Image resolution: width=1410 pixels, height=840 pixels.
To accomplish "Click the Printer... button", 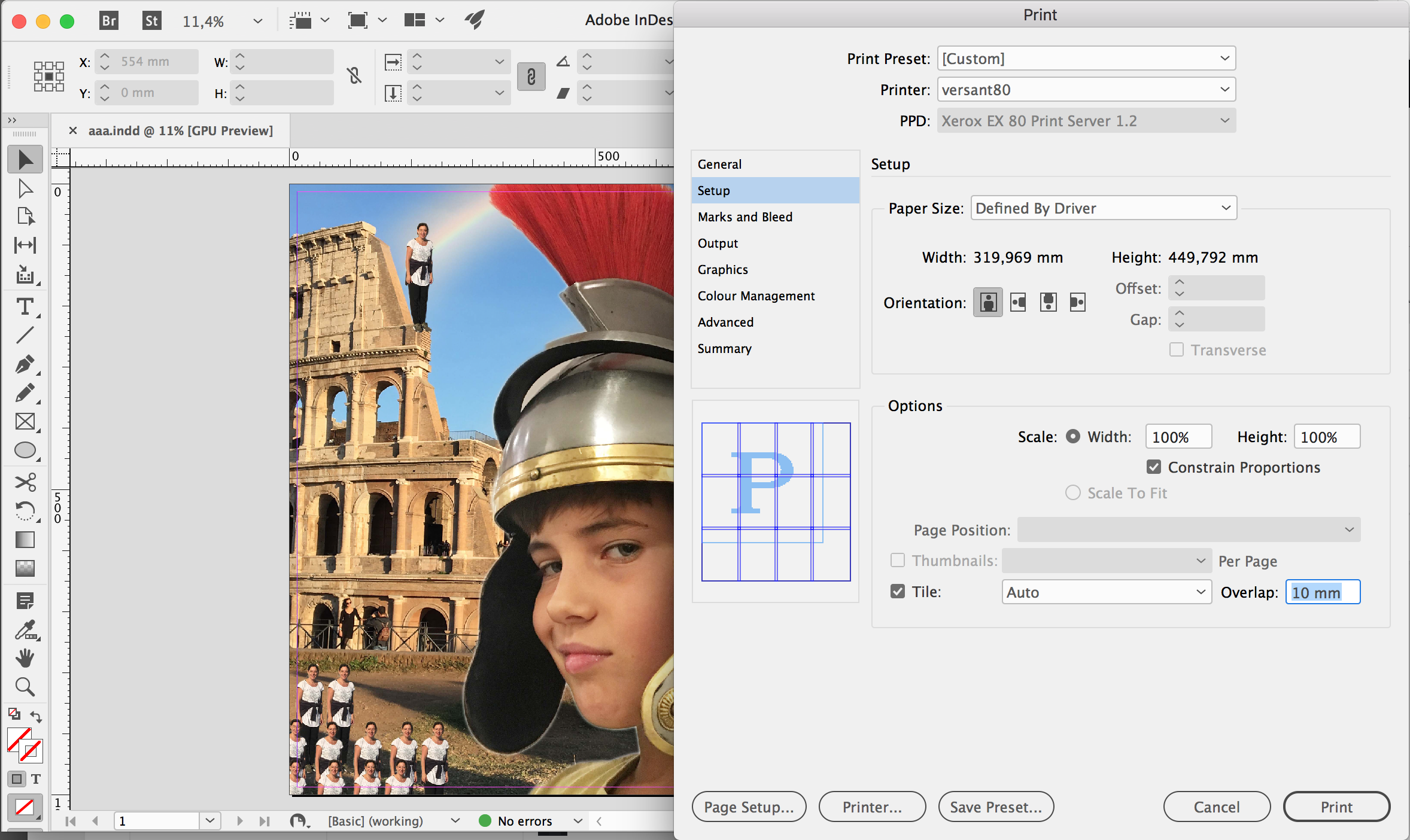I will 872,807.
